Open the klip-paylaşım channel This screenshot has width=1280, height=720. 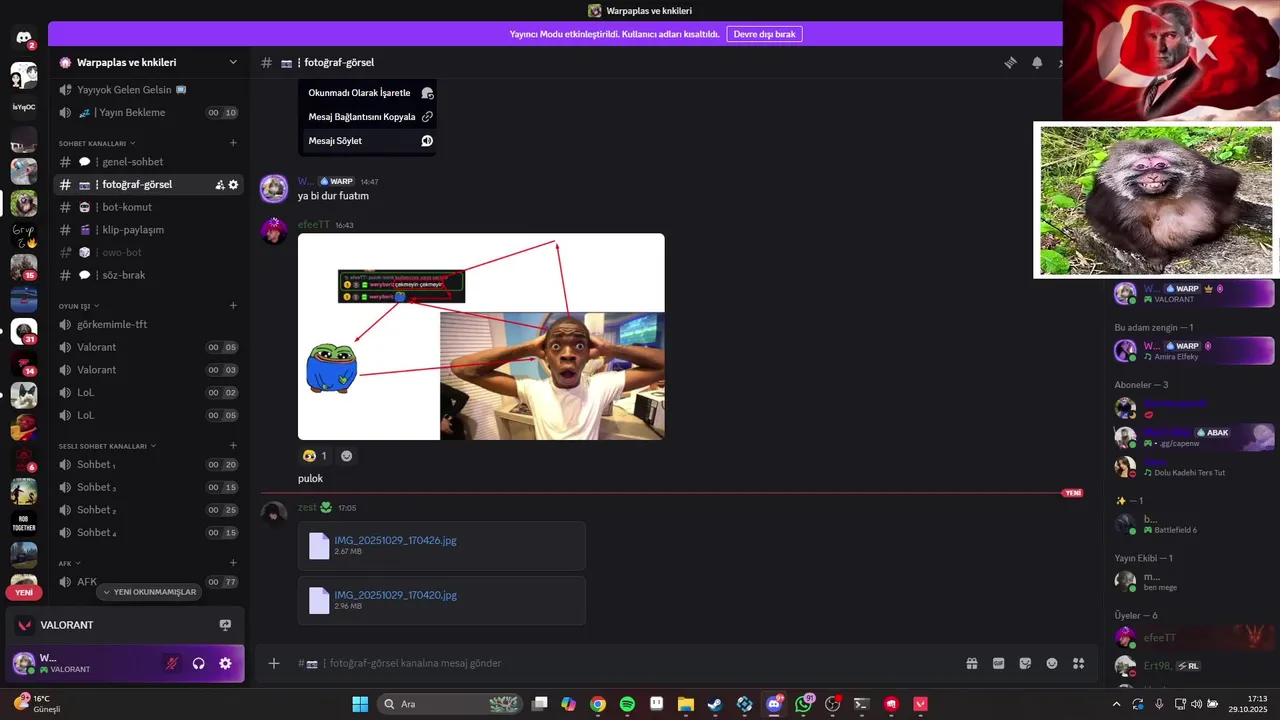coord(149,230)
